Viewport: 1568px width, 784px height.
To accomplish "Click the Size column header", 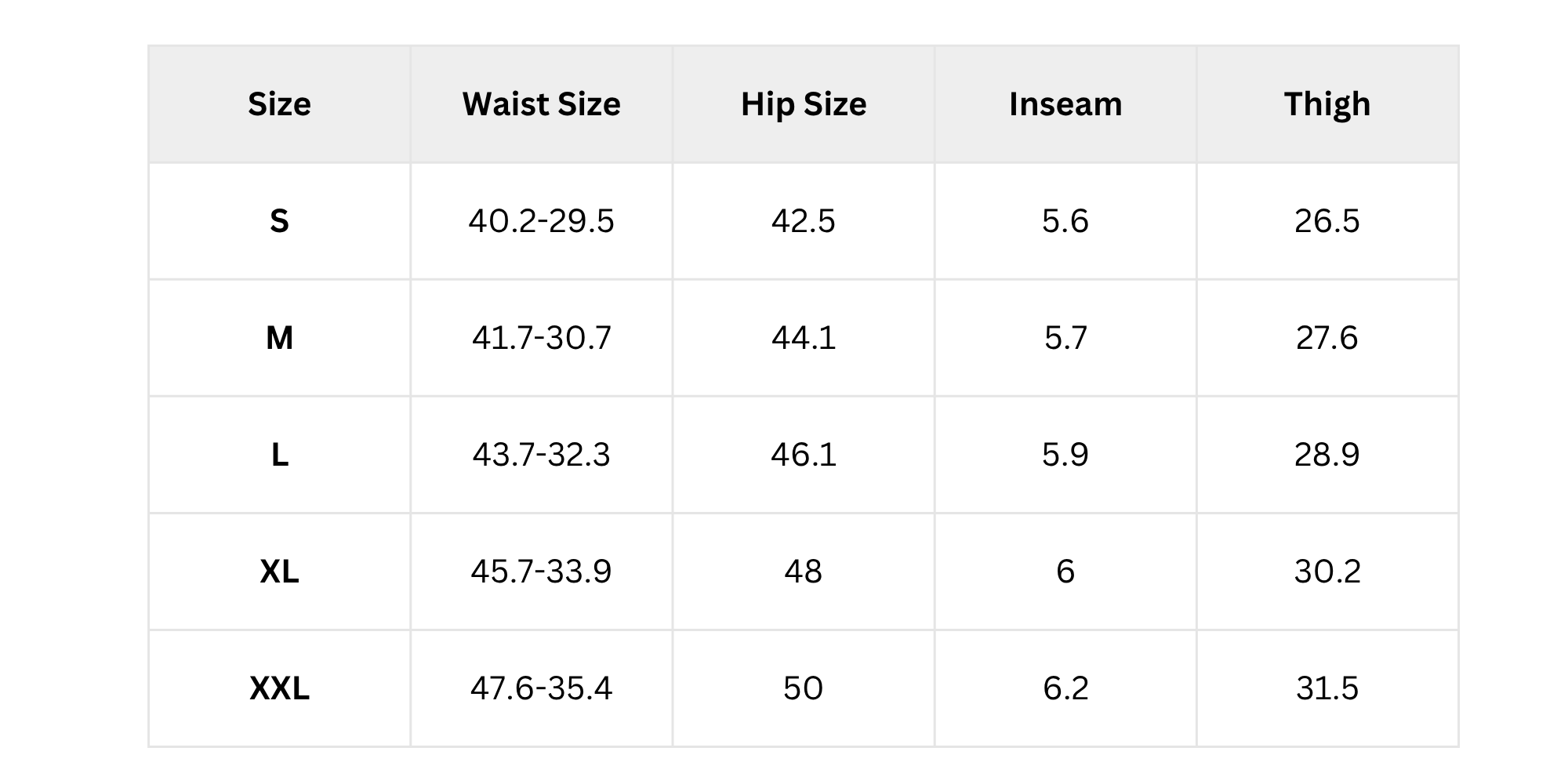I will [x=279, y=104].
